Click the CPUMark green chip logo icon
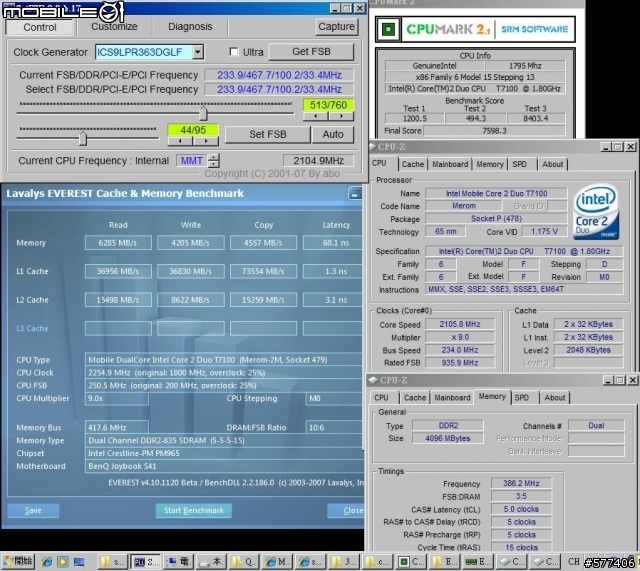Viewport: 640px width, 571px height. point(388,29)
